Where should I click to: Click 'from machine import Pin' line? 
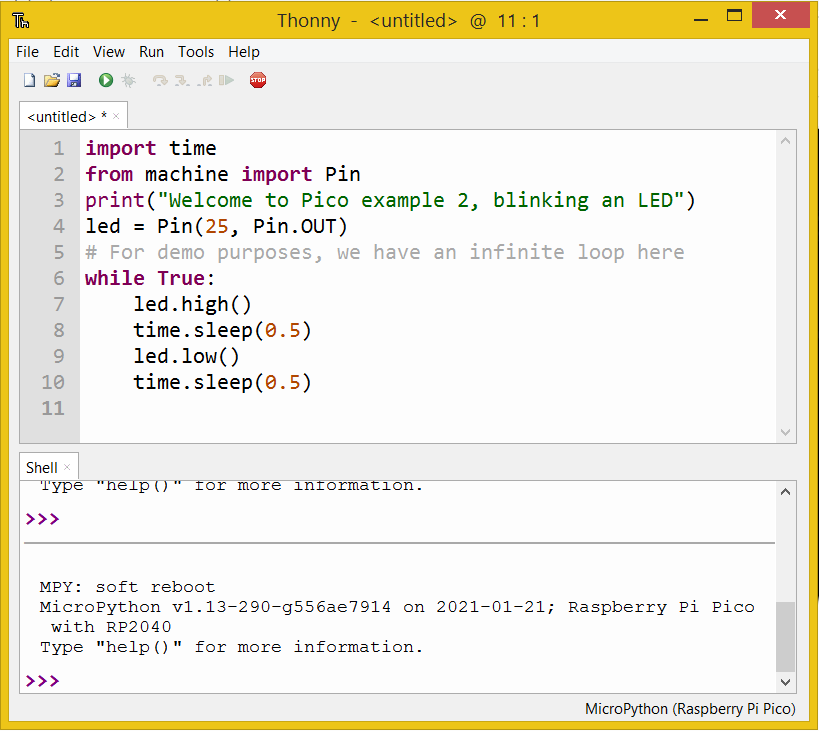tap(223, 174)
